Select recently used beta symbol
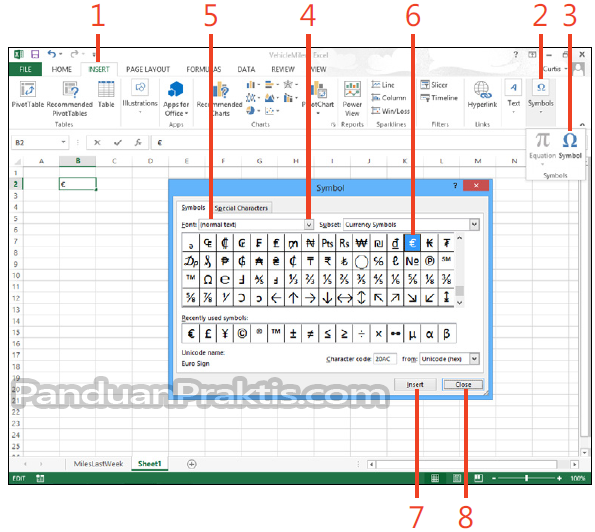The width and height of the screenshot is (595, 532). point(447,334)
